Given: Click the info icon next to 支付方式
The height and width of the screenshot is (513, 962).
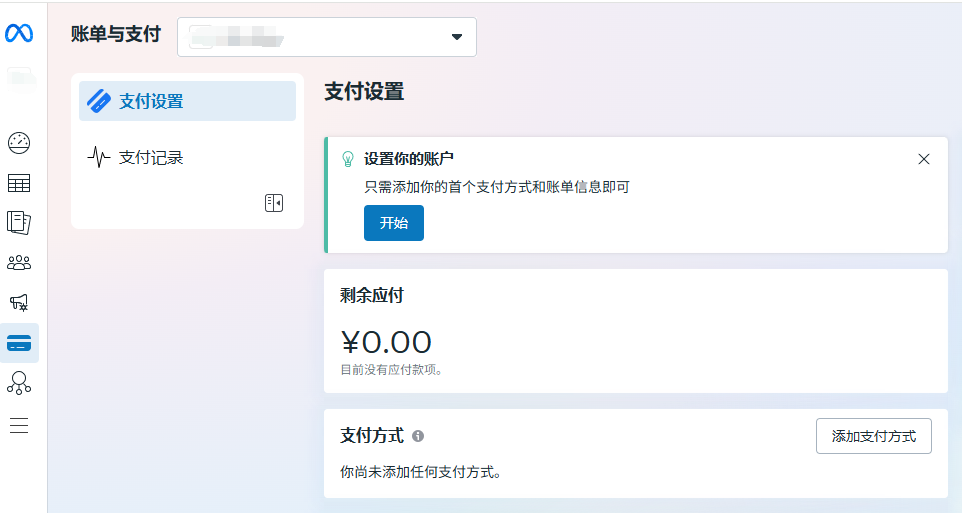Looking at the screenshot, I should coord(418,436).
